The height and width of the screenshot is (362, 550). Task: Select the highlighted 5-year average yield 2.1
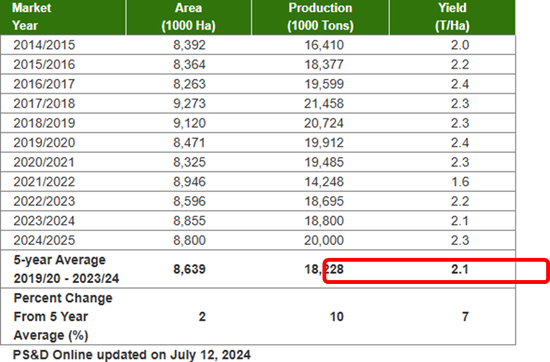click(460, 269)
